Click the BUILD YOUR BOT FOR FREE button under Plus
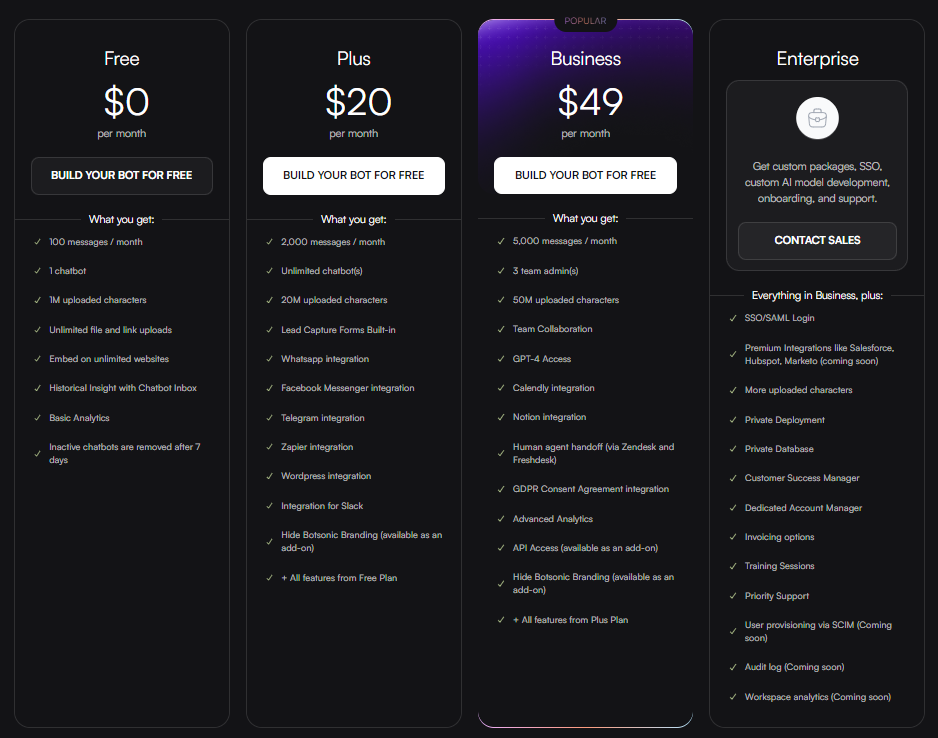Screen dimensions: 938x738 click(x=353, y=175)
